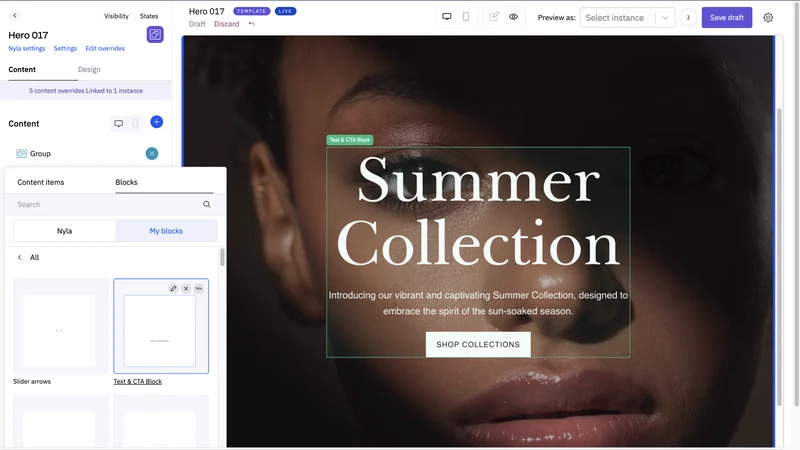Click the Text & CTA Block name link
This screenshot has height=450, width=800.
[137, 382]
